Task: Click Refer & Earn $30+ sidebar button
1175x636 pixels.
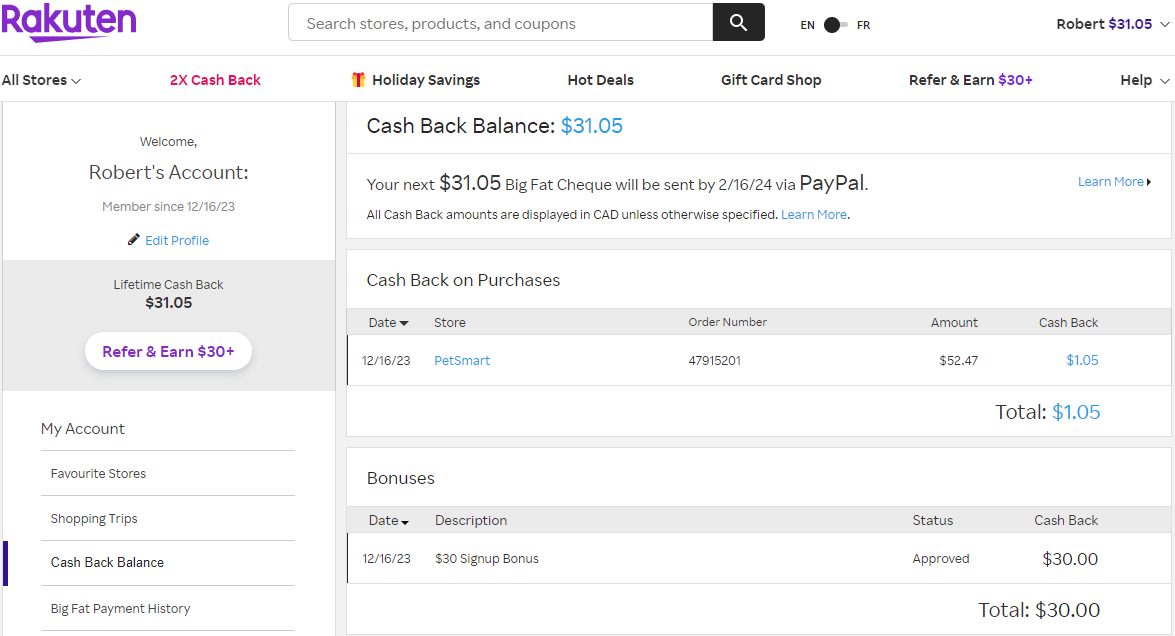Action: (168, 351)
